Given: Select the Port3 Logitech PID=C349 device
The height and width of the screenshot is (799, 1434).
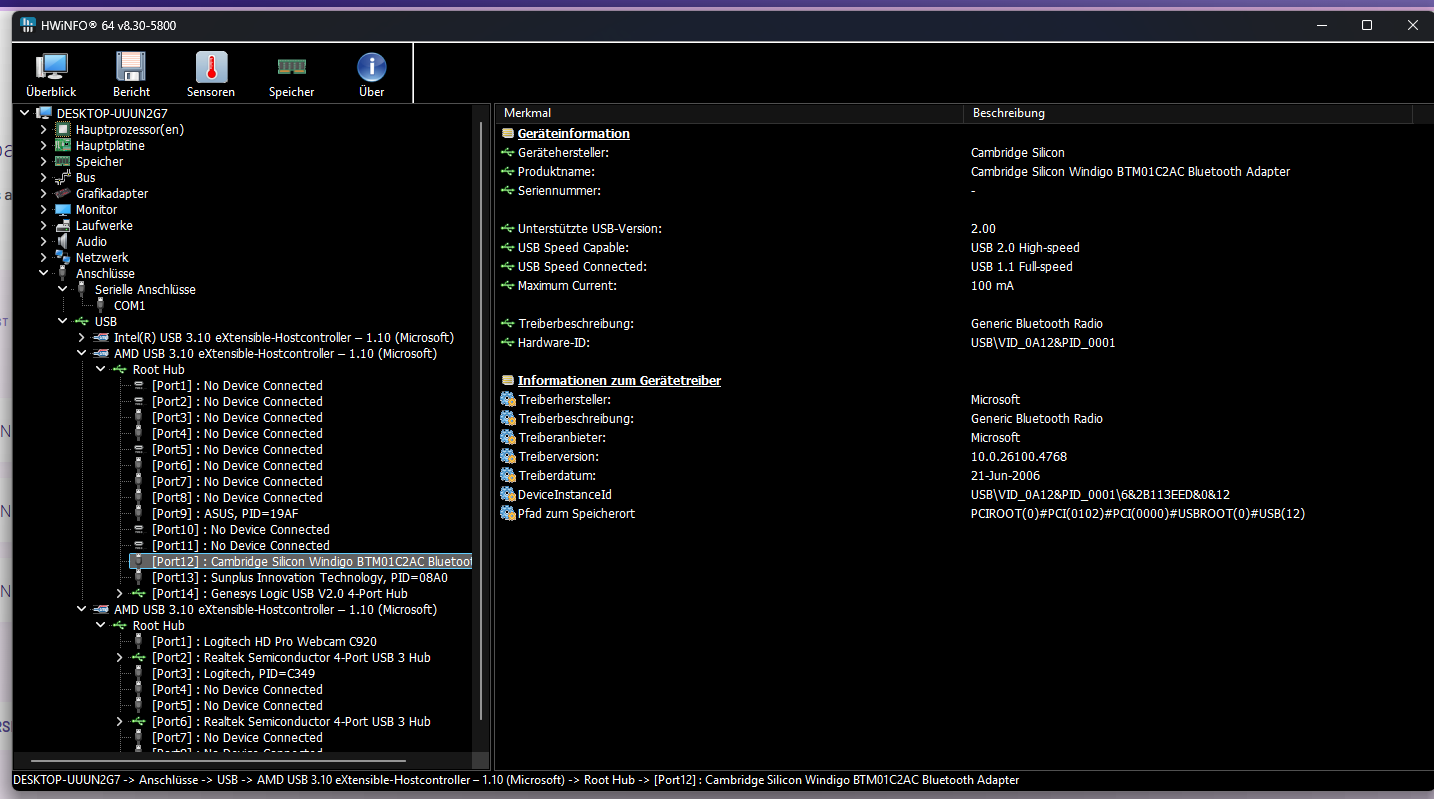Looking at the screenshot, I should pyautogui.click(x=233, y=673).
